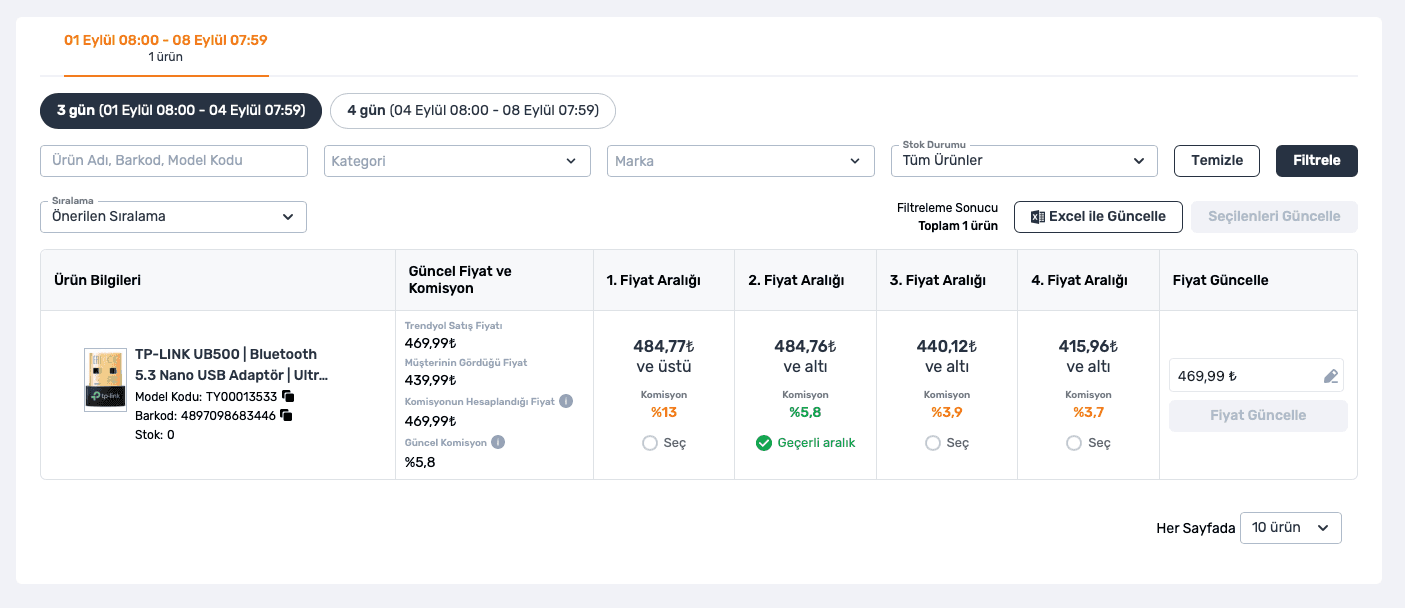The width and height of the screenshot is (1405, 608).
Task: Click the Fiyat Güncelle button
Action: [1258, 416]
